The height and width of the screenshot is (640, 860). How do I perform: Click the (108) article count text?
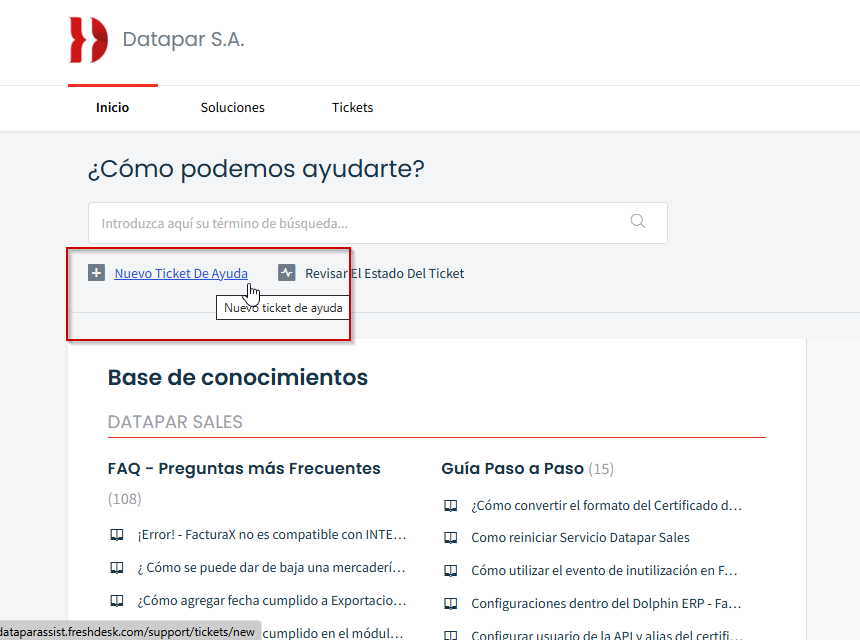pyautogui.click(x=125, y=499)
